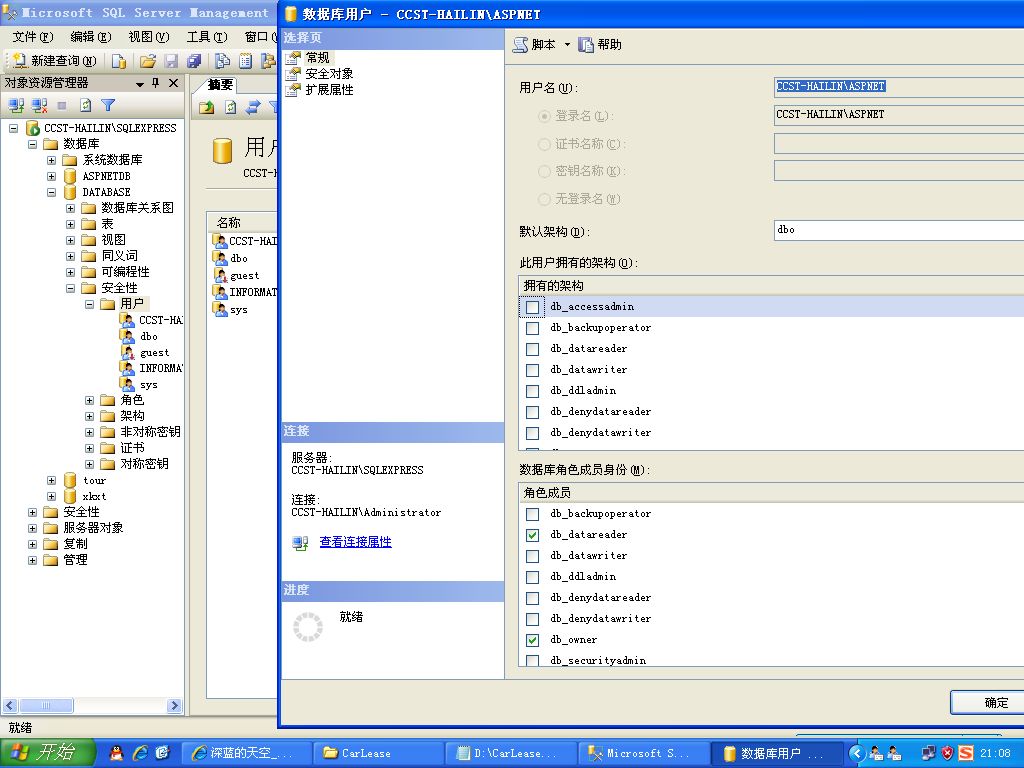This screenshot has height=768, width=1024.
Task: Click the open folder icon in toolbar
Action: pos(148,61)
